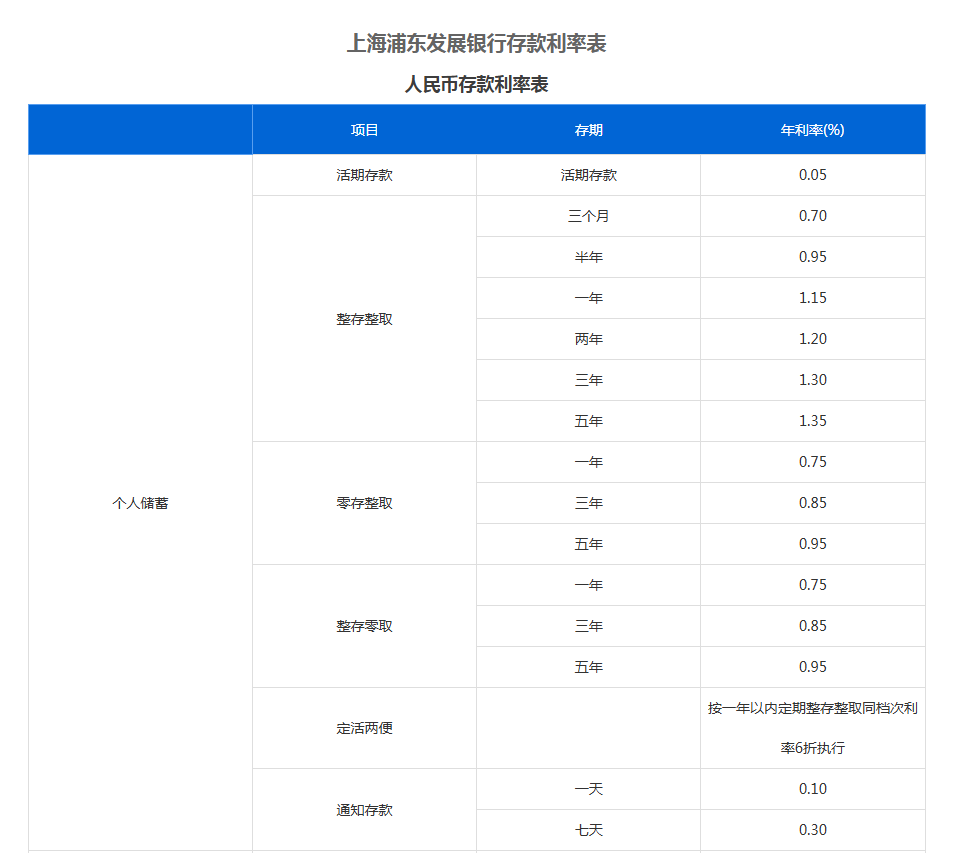
Task: Select the 三年 term beside 1.30
Action: pos(588,380)
